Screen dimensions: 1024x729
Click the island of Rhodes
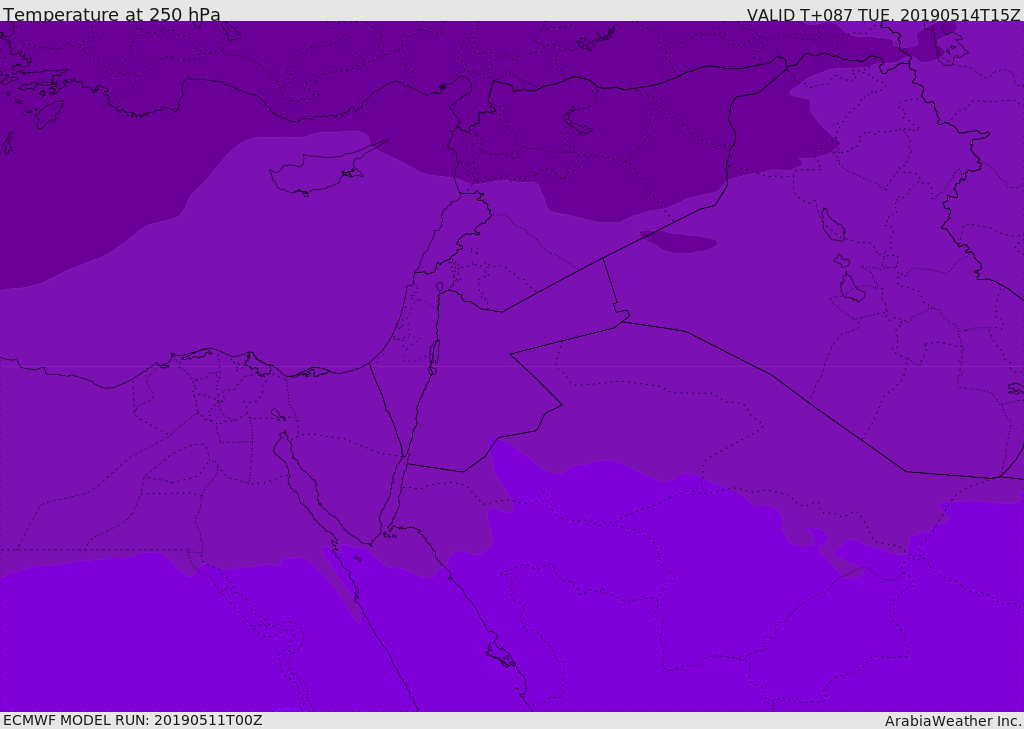[x=48, y=113]
